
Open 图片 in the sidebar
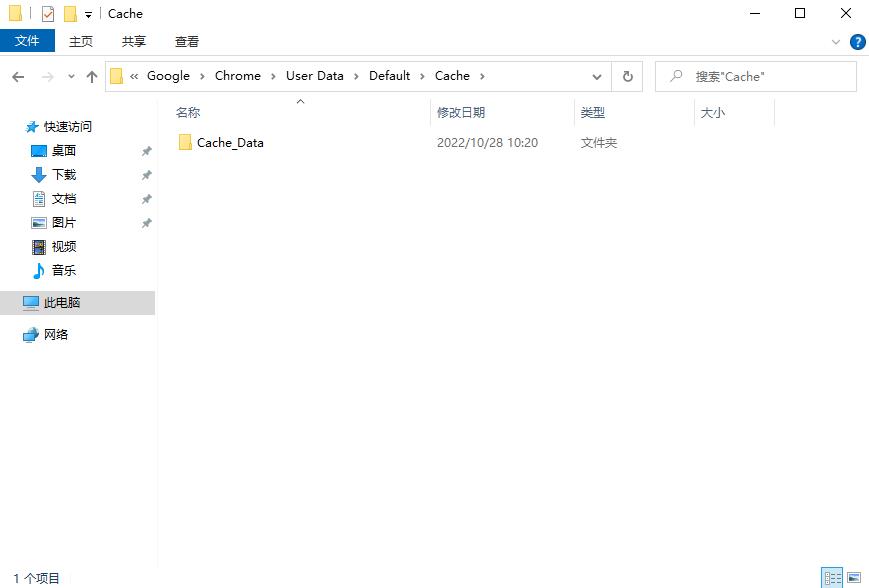(x=64, y=222)
